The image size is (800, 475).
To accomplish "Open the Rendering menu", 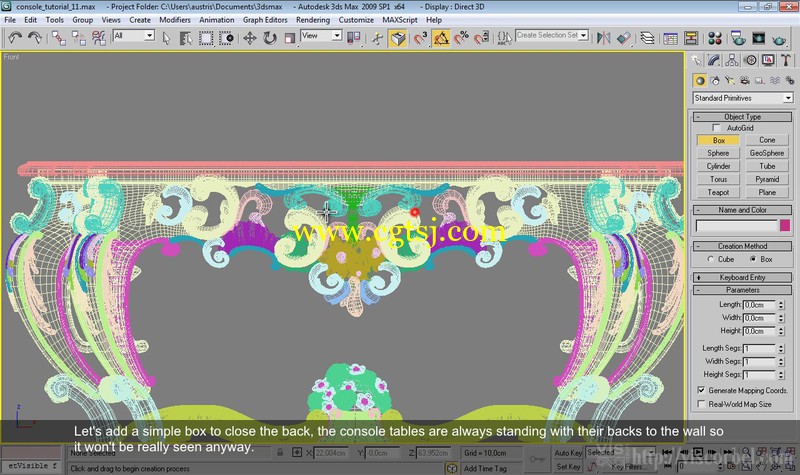I will pos(313,20).
